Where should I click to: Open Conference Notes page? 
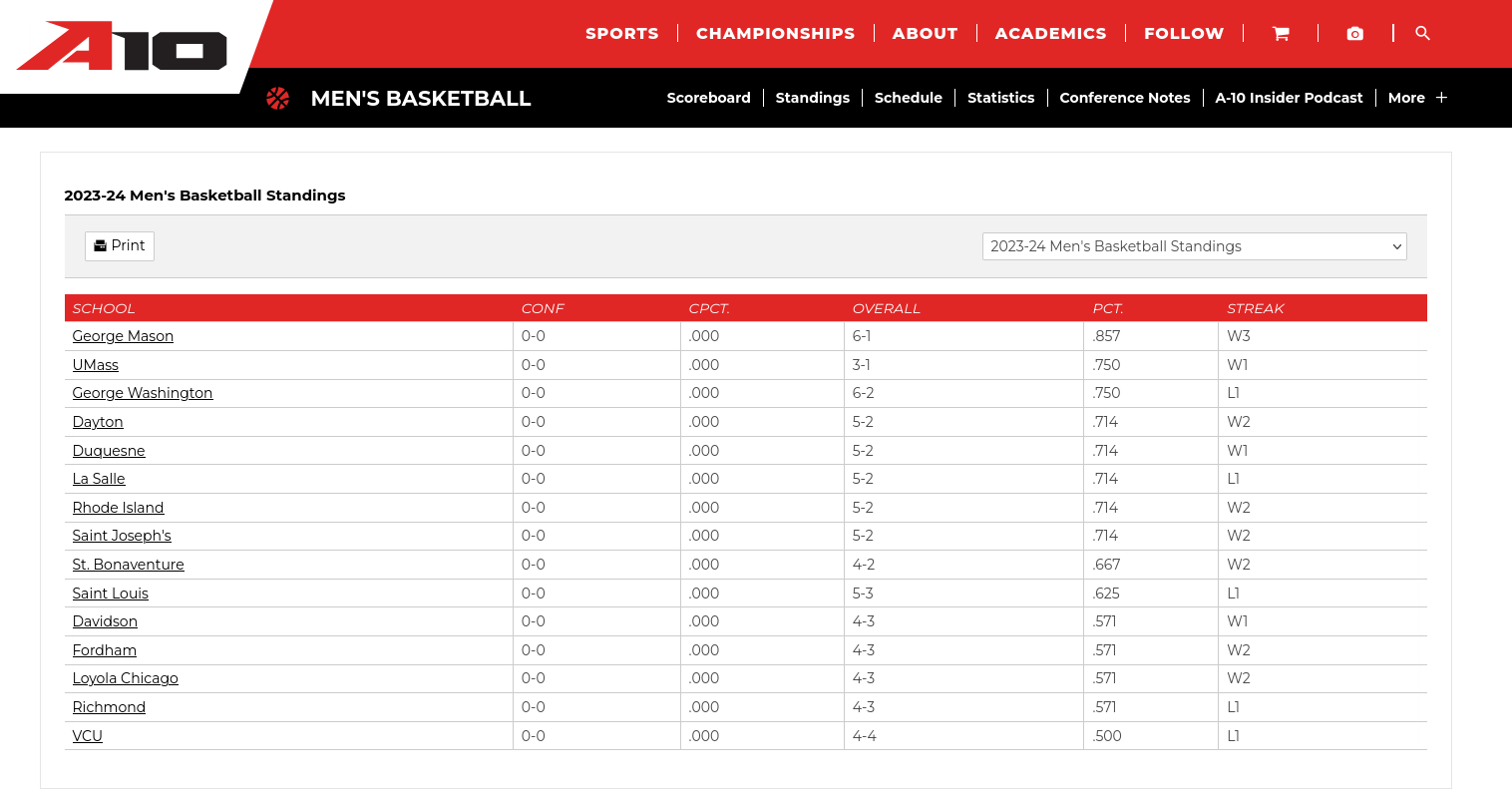(x=1125, y=98)
